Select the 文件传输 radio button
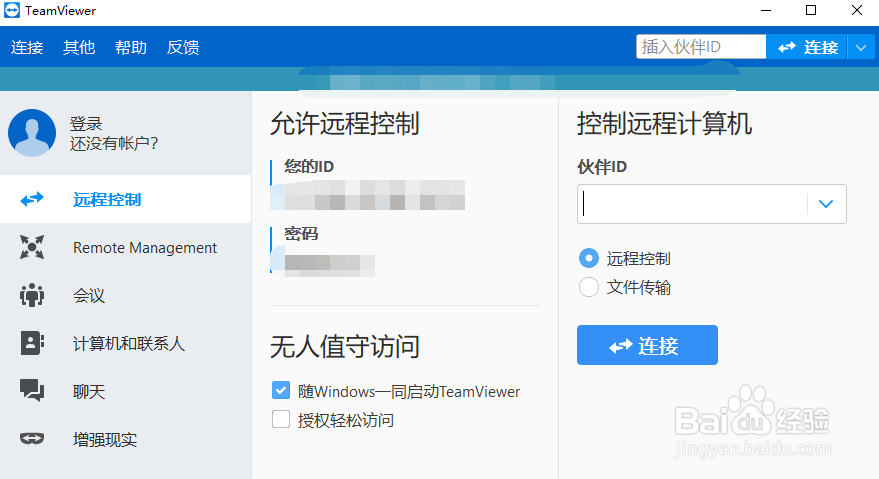Viewport: 879px width, 479px height. pyautogui.click(x=589, y=288)
